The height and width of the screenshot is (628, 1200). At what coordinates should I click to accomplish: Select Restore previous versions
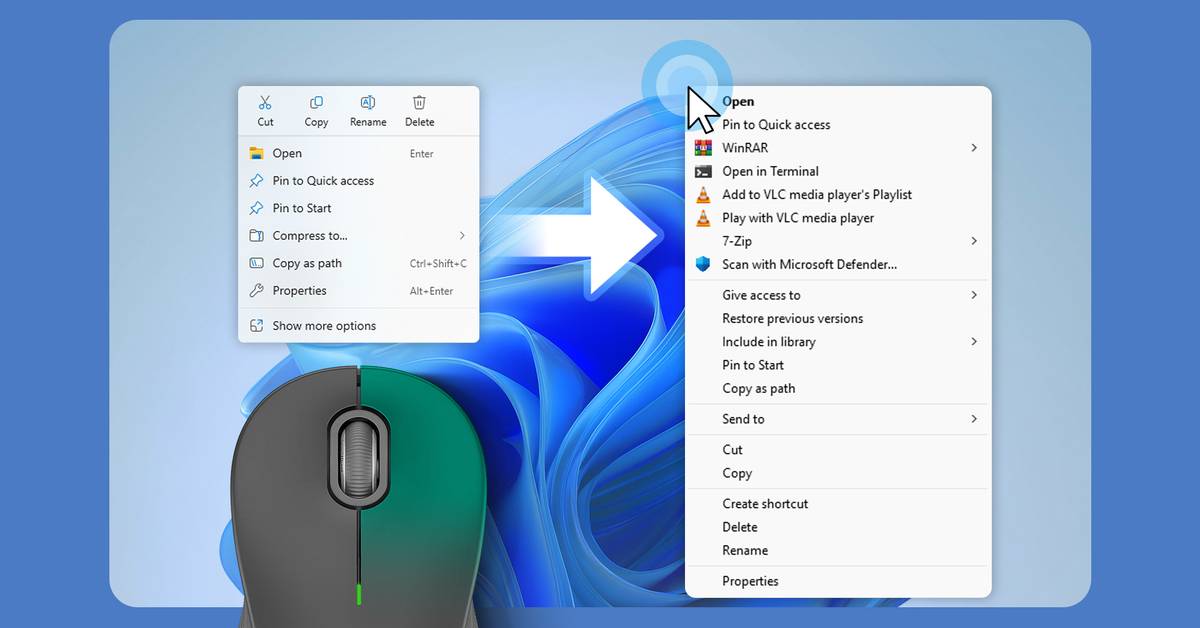coord(792,318)
